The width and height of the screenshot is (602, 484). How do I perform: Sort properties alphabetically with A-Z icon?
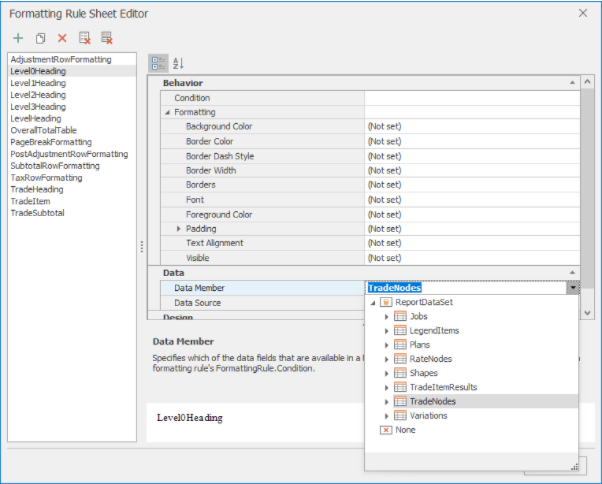click(x=179, y=63)
